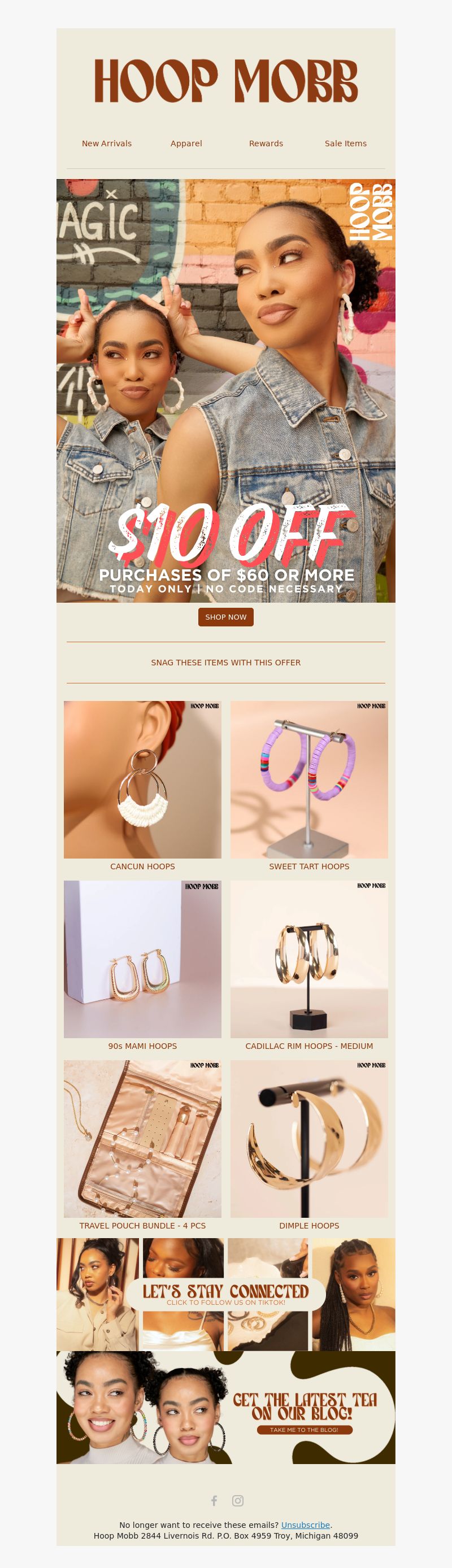Click the Unsubscribe link
The image size is (452, 1568).
[x=305, y=1525]
